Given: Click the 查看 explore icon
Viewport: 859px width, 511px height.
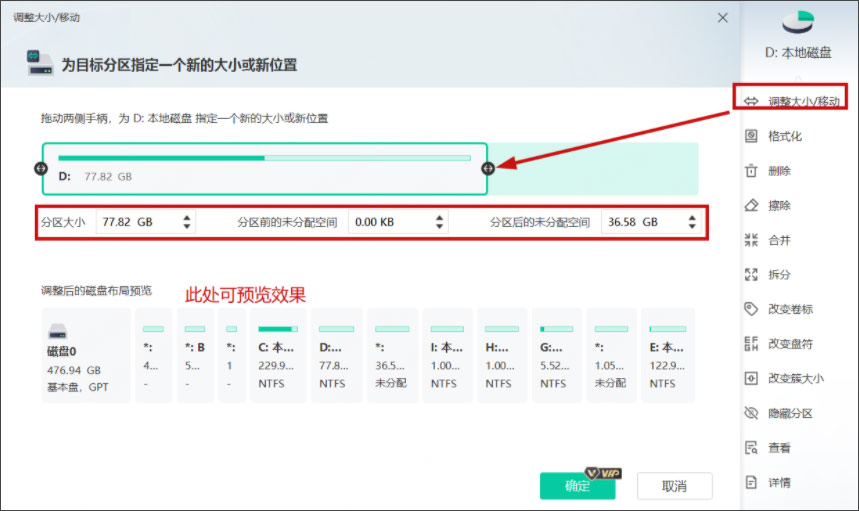Looking at the screenshot, I should click(x=751, y=448).
